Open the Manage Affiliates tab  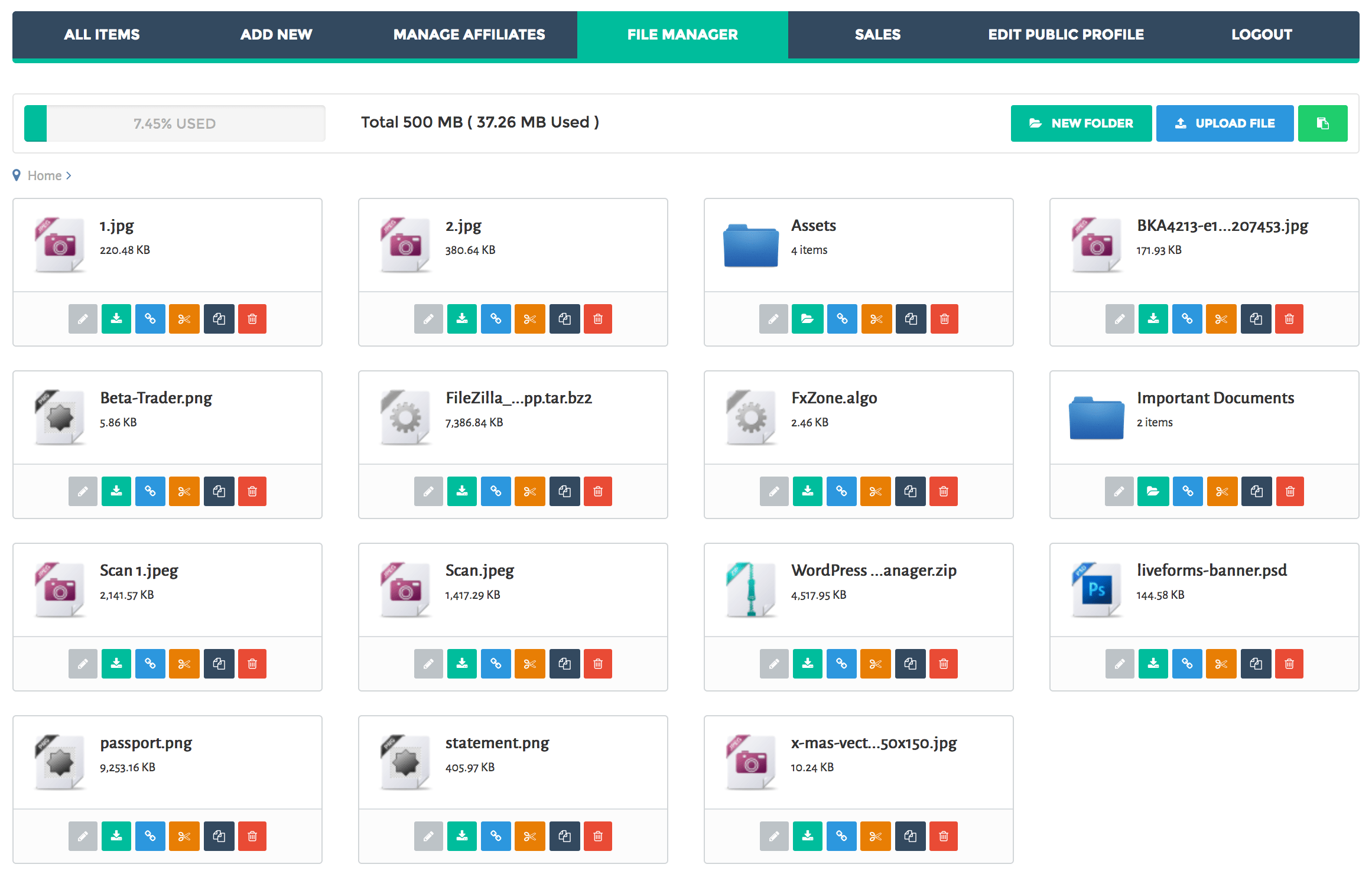(x=469, y=34)
